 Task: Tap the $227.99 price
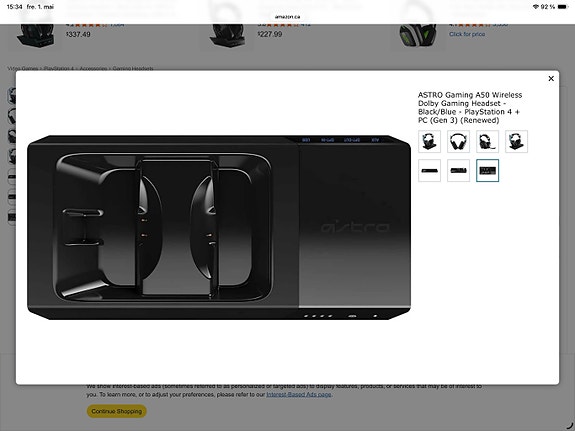pyautogui.click(x=270, y=34)
